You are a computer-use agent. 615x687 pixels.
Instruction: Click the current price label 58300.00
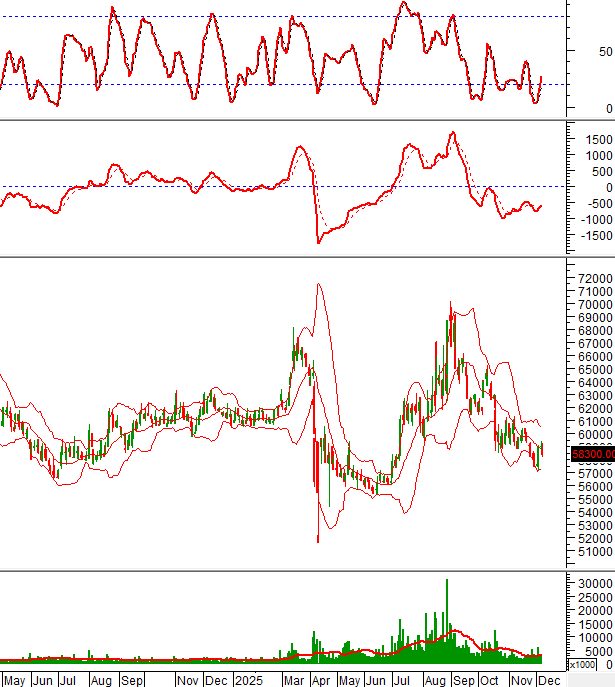(x=586, y=454)
